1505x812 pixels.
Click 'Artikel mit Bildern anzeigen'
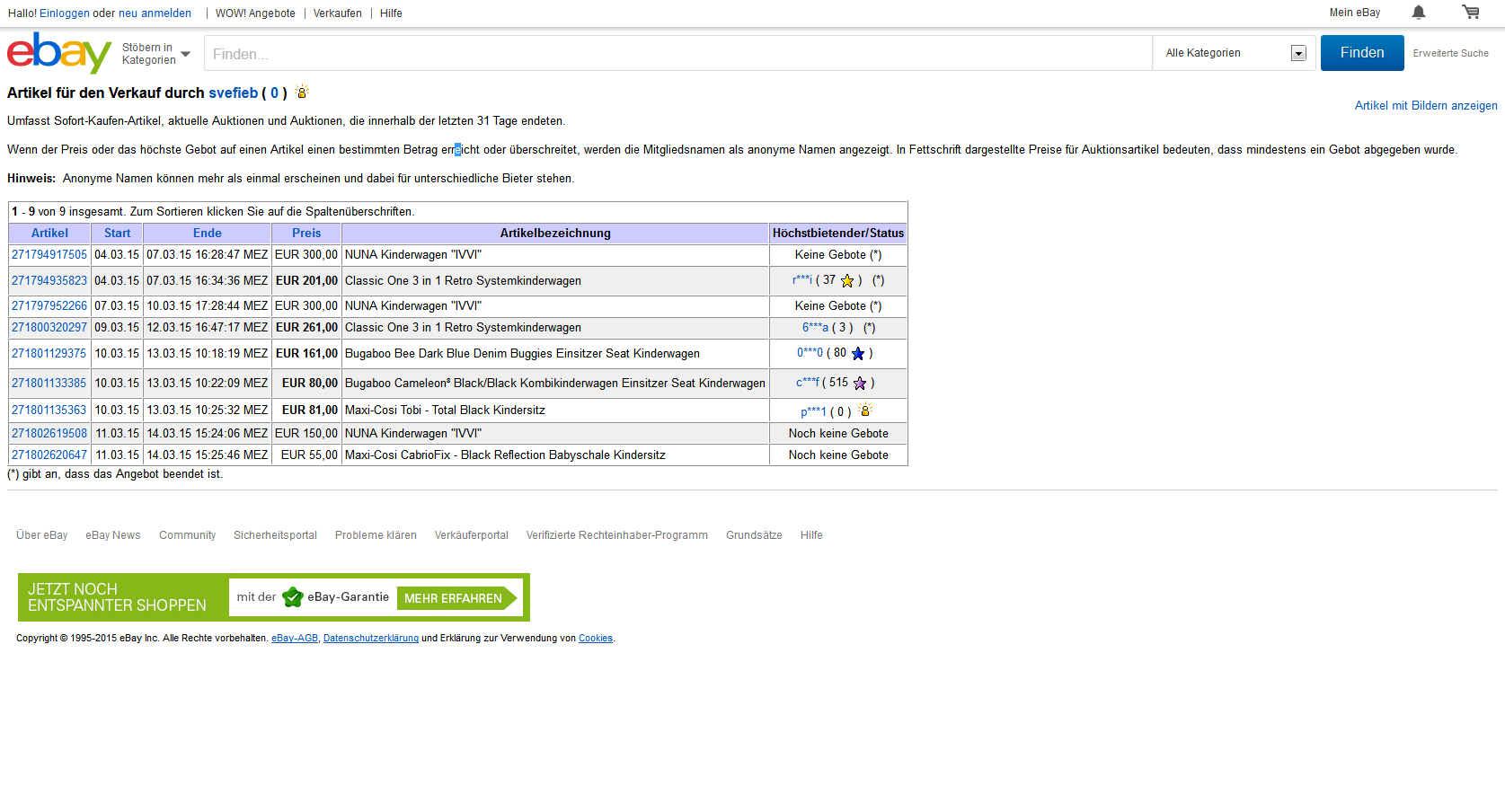tap(1426, 106)
